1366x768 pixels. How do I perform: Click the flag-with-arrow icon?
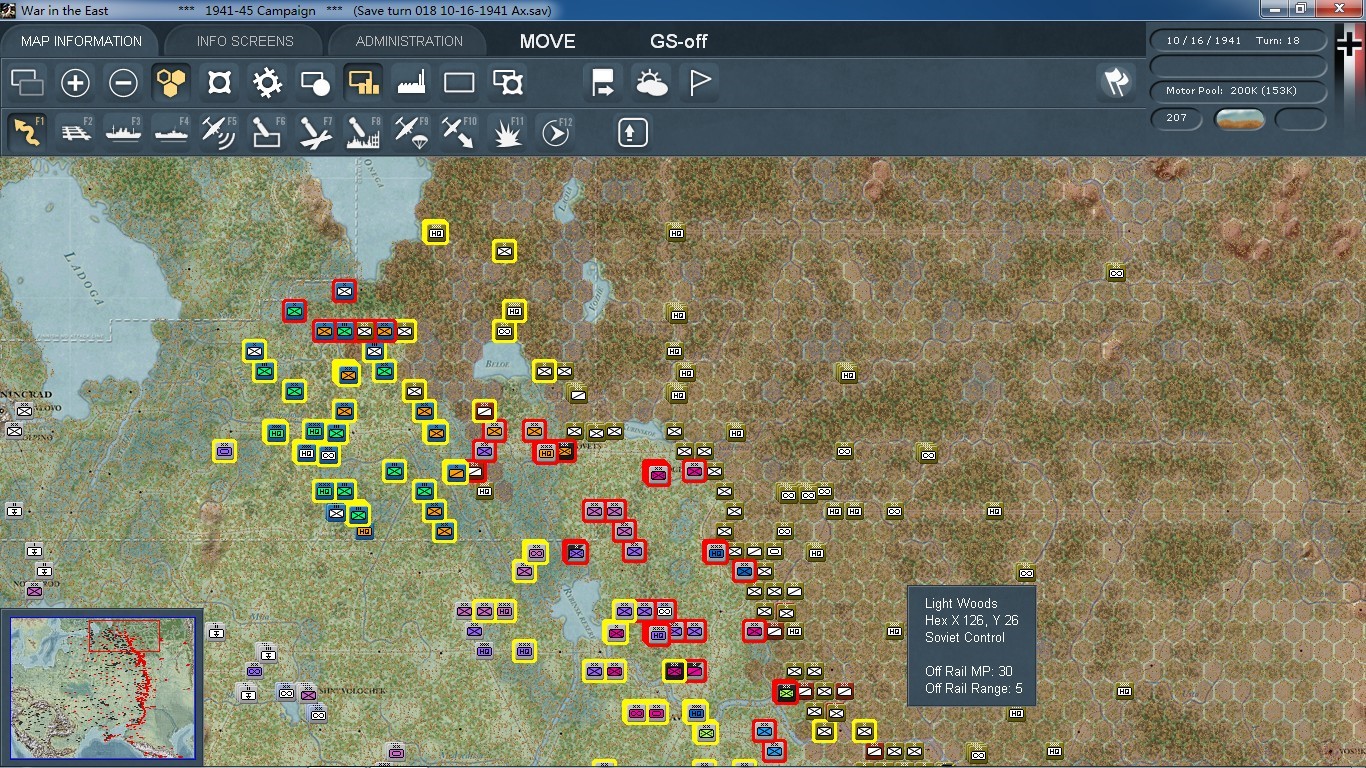coord(603,82)
